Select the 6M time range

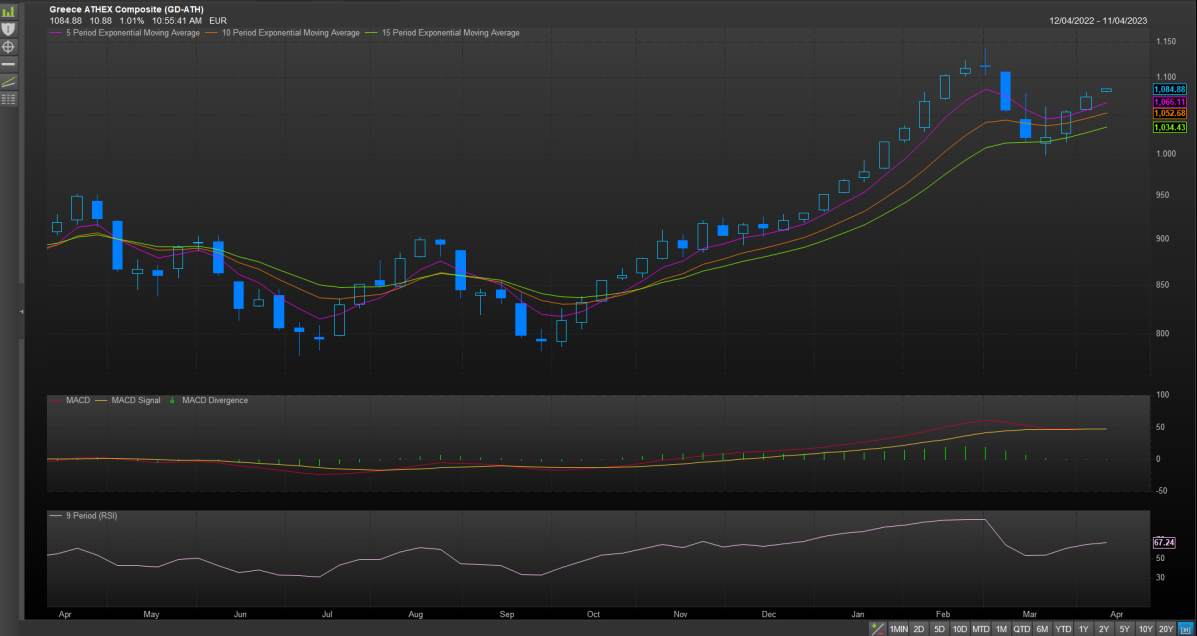[1042, 629]
